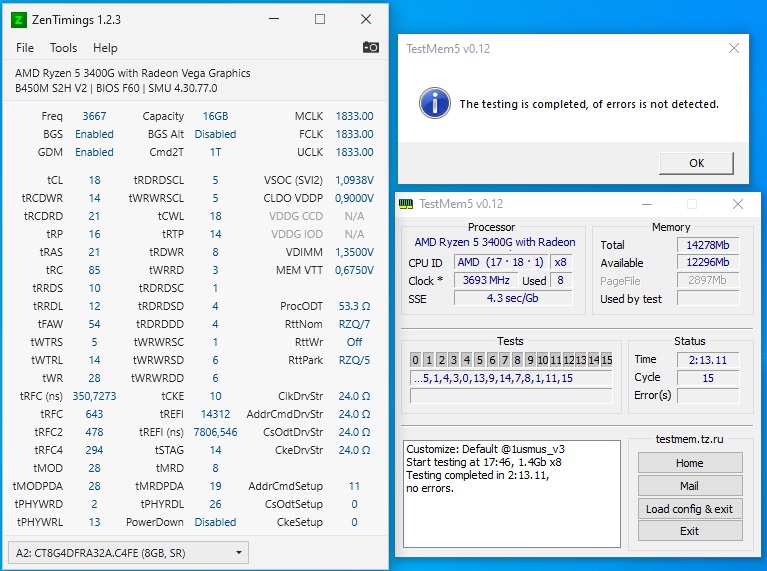Click the x8 core count field
Screen dimensions: 767x571
[x=561, y=262]
